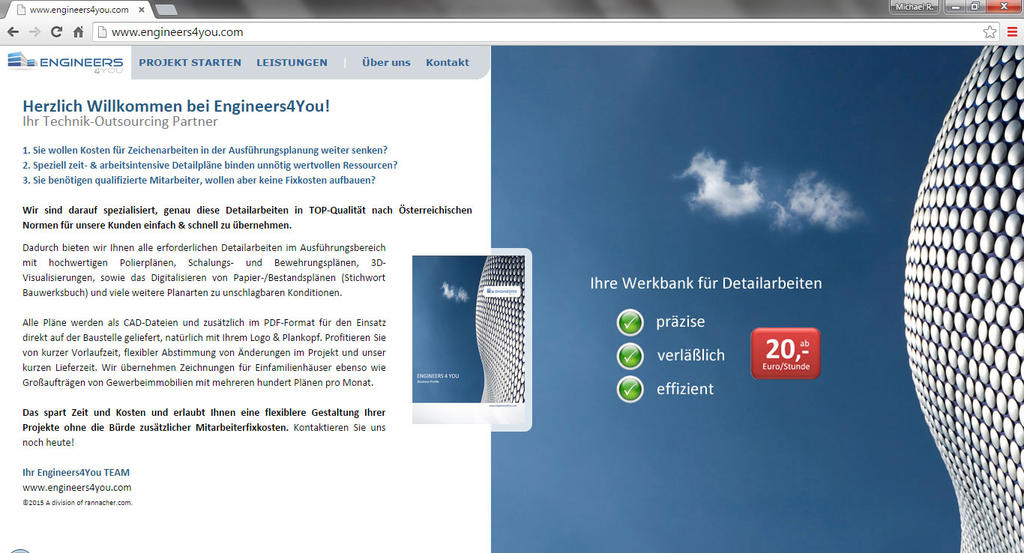Click question 3 about qualifizierte Mitarbeiter
Viewport: 1024px width, 553px height.
click(x=199, y=180)
